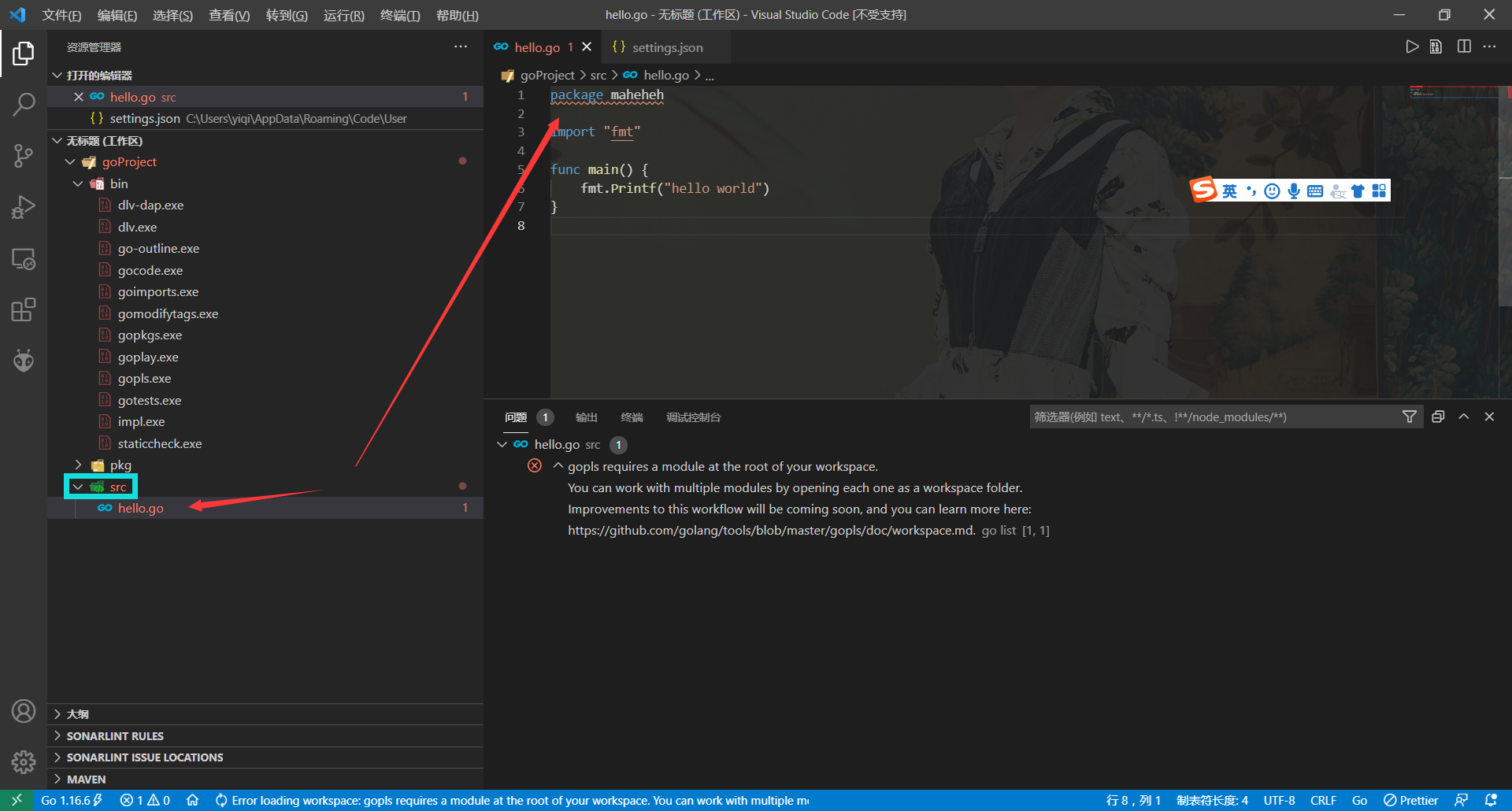Open the problems filter funnel icon
Viewport: 1512px width, 811px height.
tap(1410, 417)
